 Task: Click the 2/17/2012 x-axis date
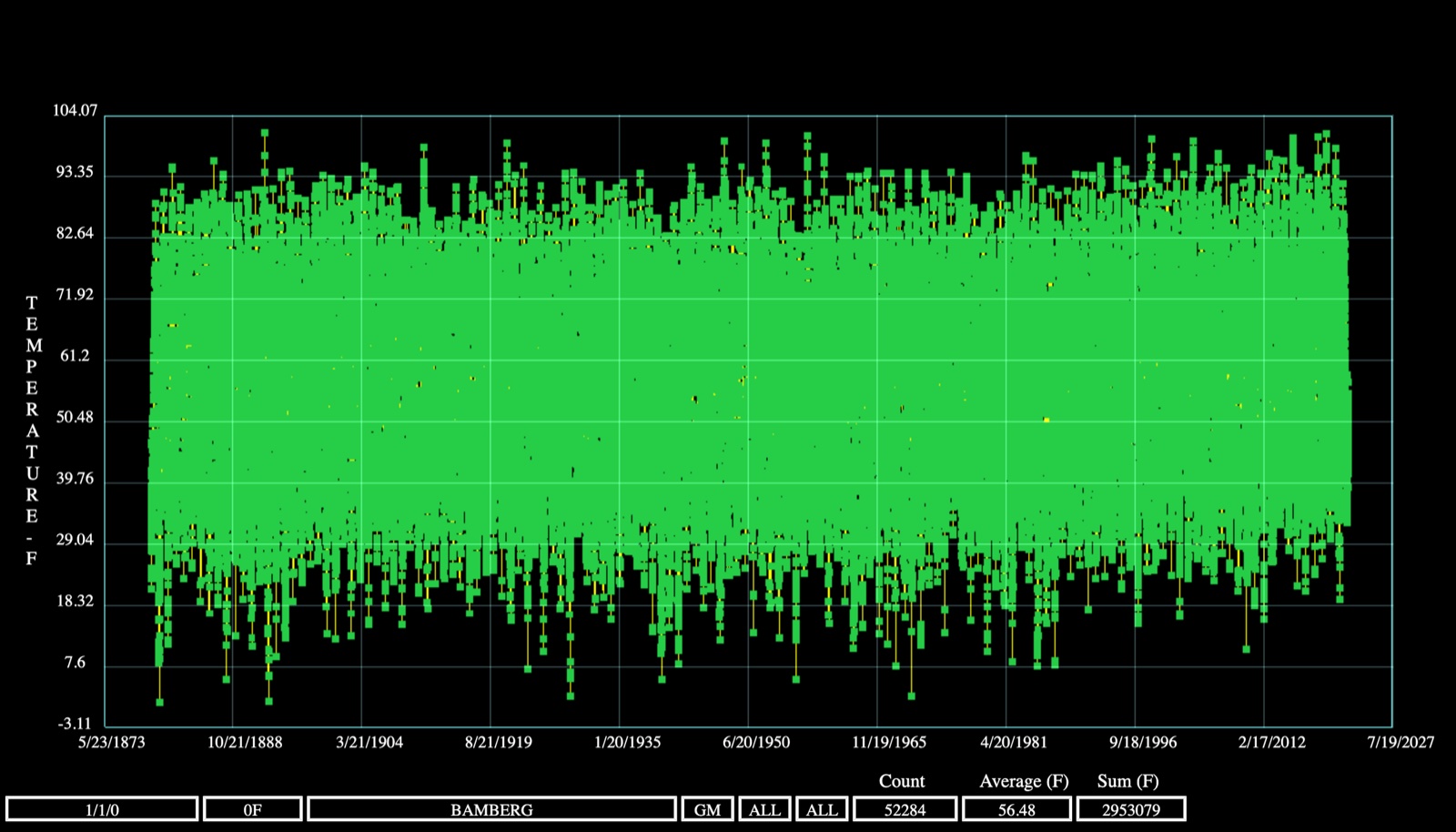[1272, 742]
